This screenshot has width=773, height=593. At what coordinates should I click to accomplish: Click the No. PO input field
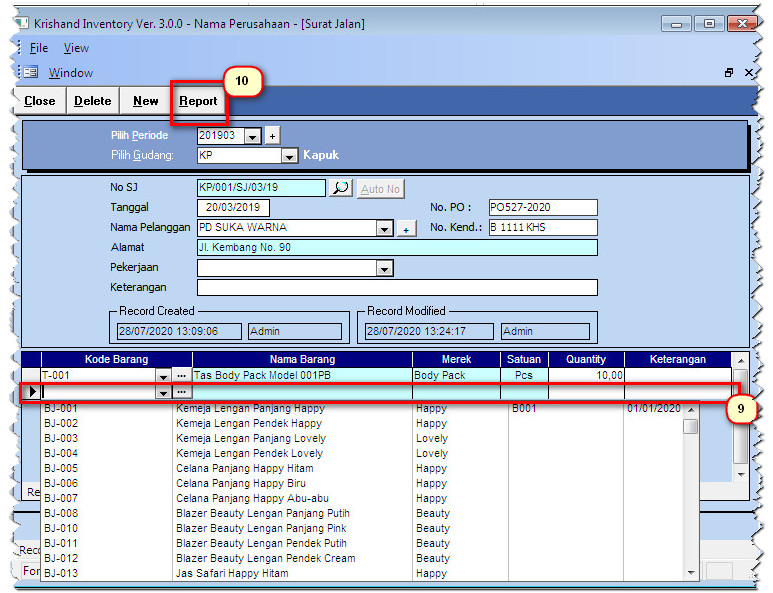pos(543,208)
